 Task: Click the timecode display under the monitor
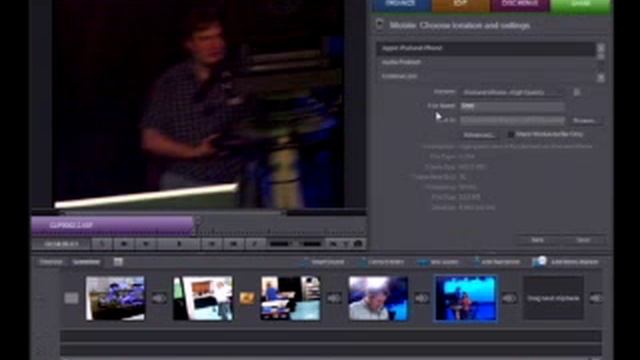tap(61, 244)
